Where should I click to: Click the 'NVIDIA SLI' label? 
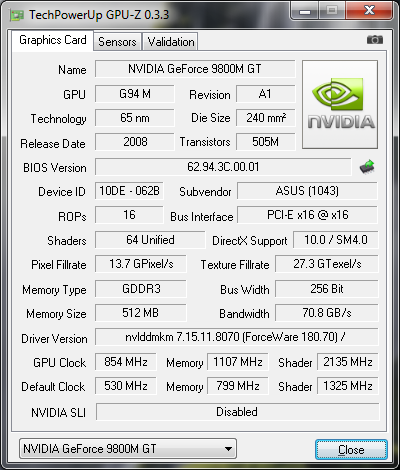58,413
